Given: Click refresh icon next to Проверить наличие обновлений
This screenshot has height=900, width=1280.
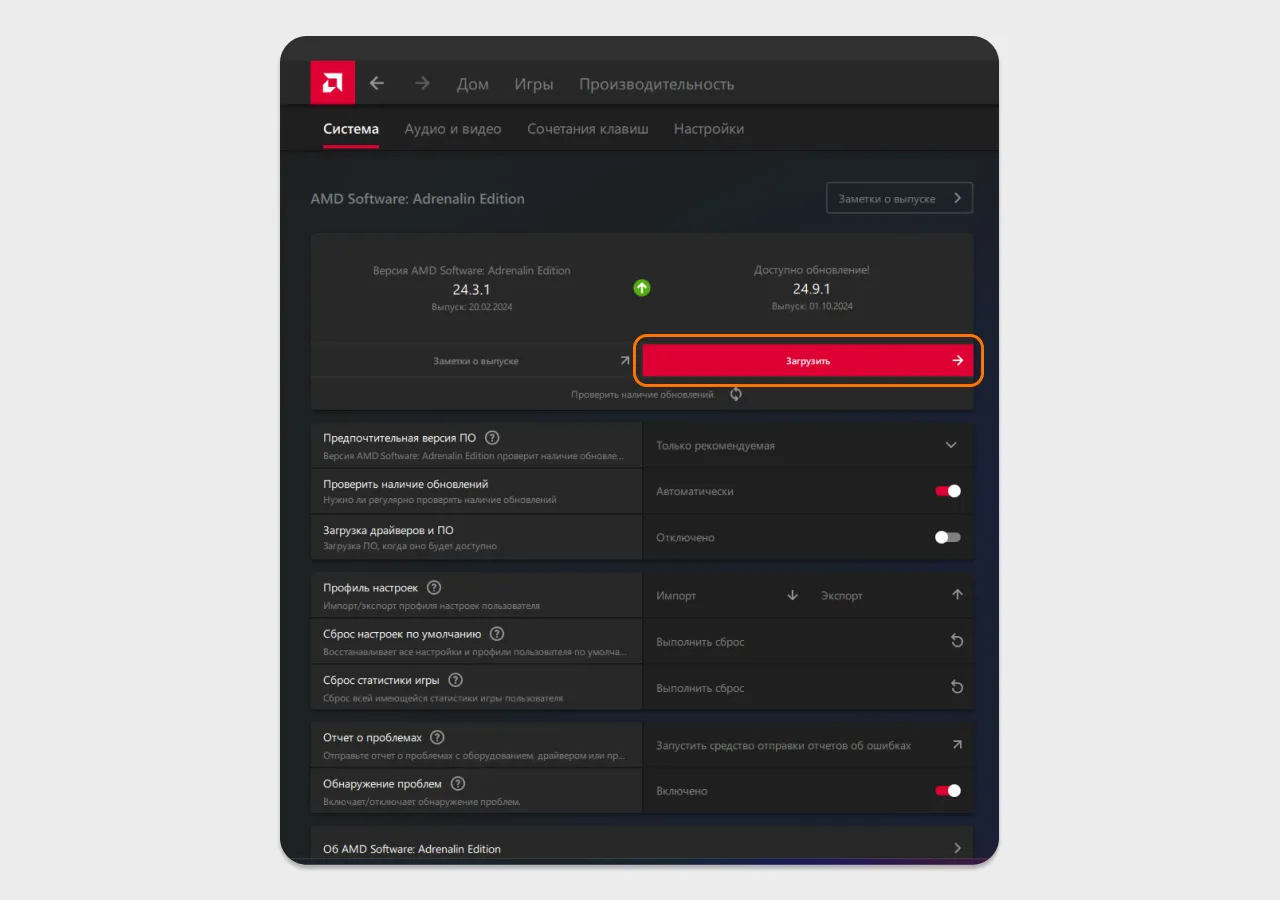Looking at the screenshot, I should tap(736, 394).
